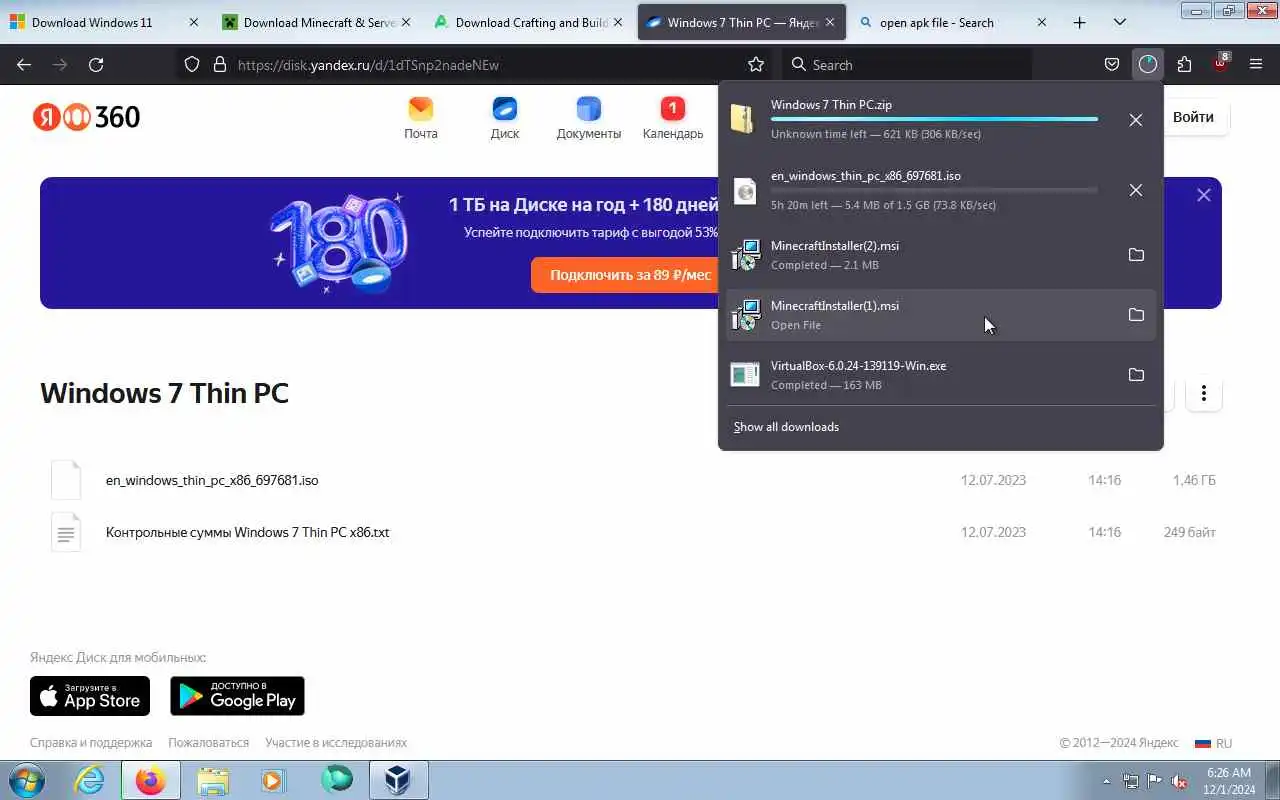Open the Google Play badge
Viewport: 1280px width, 800px height.
(237, 696)
